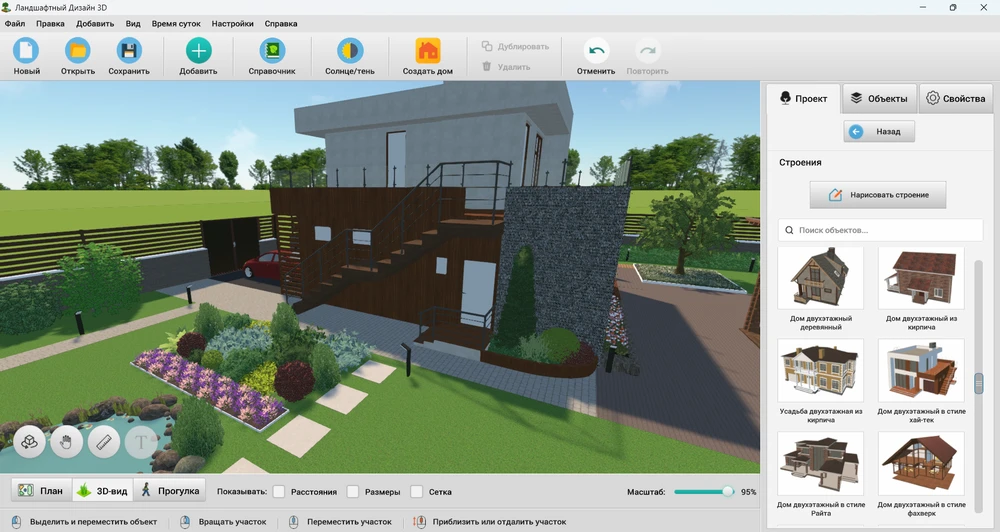The height and width of the screenshot is (532, 1000).
Task: Click the Новый (New) project icon
Action: coord(27,51)
